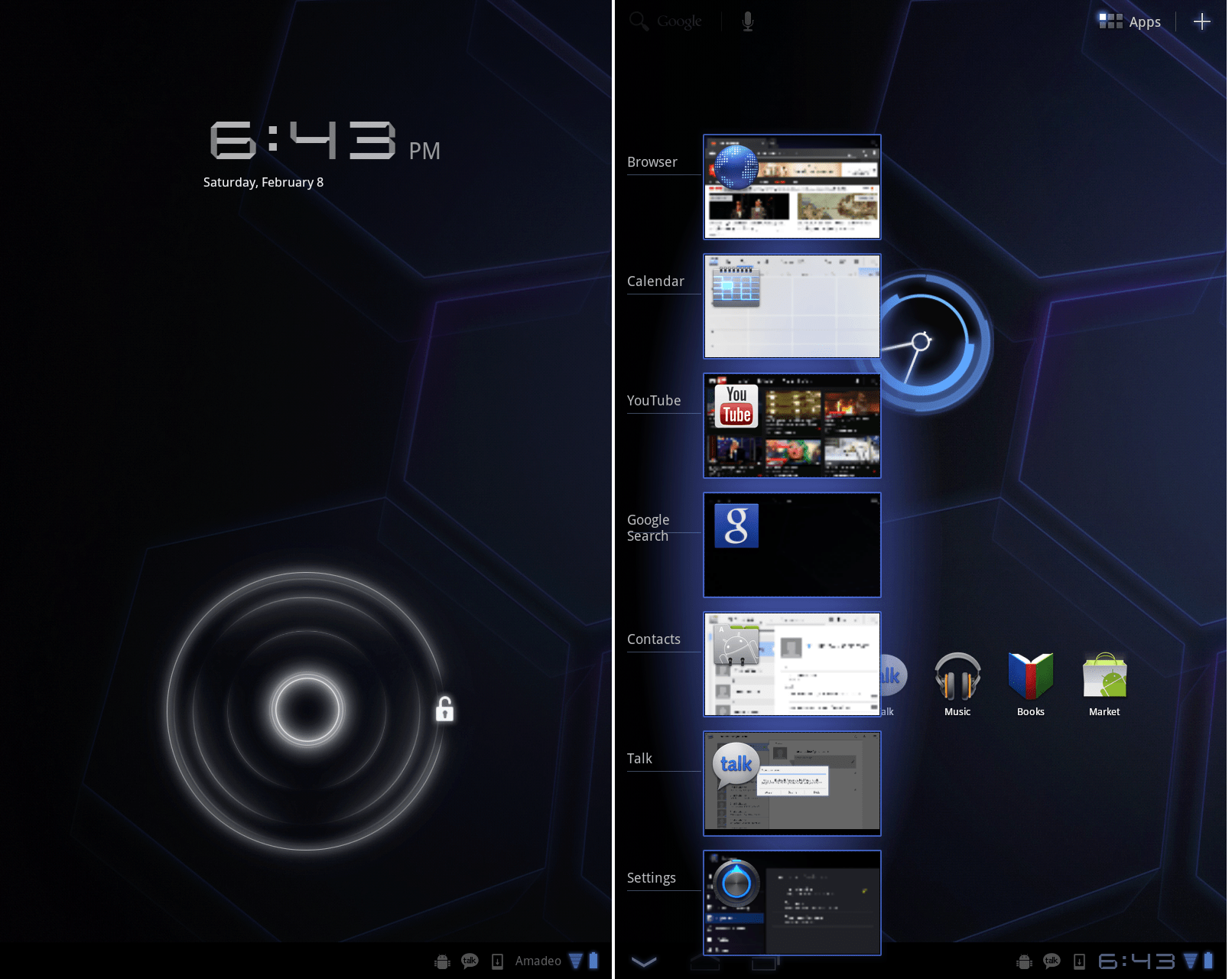This screenshot has height=979, width=1232.
Task: Tap the back chevron in system bar
Action: 644,961
